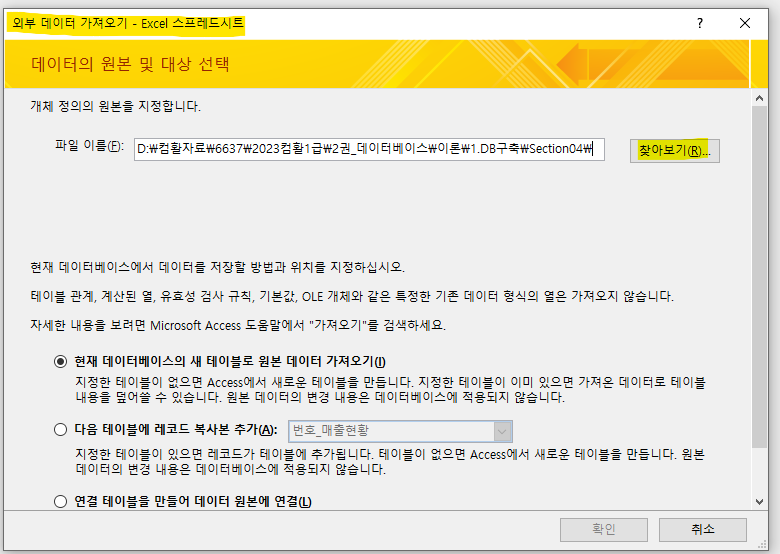Open the 번호_매출현황 table dropdown
This screenshot has height=554, width=780.
pos(502,431)
